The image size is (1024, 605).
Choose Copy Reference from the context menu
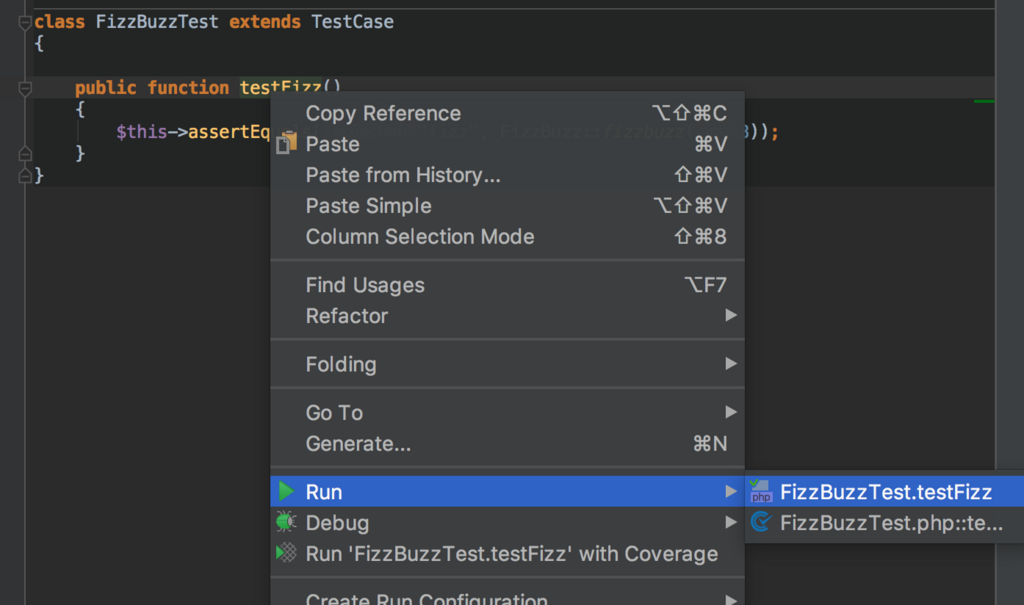point(383,114)
